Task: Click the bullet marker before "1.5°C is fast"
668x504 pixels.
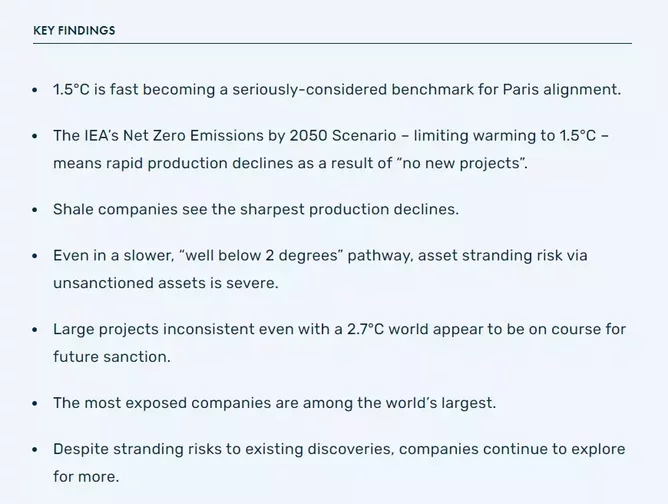Action: click(x=35, y=90)
